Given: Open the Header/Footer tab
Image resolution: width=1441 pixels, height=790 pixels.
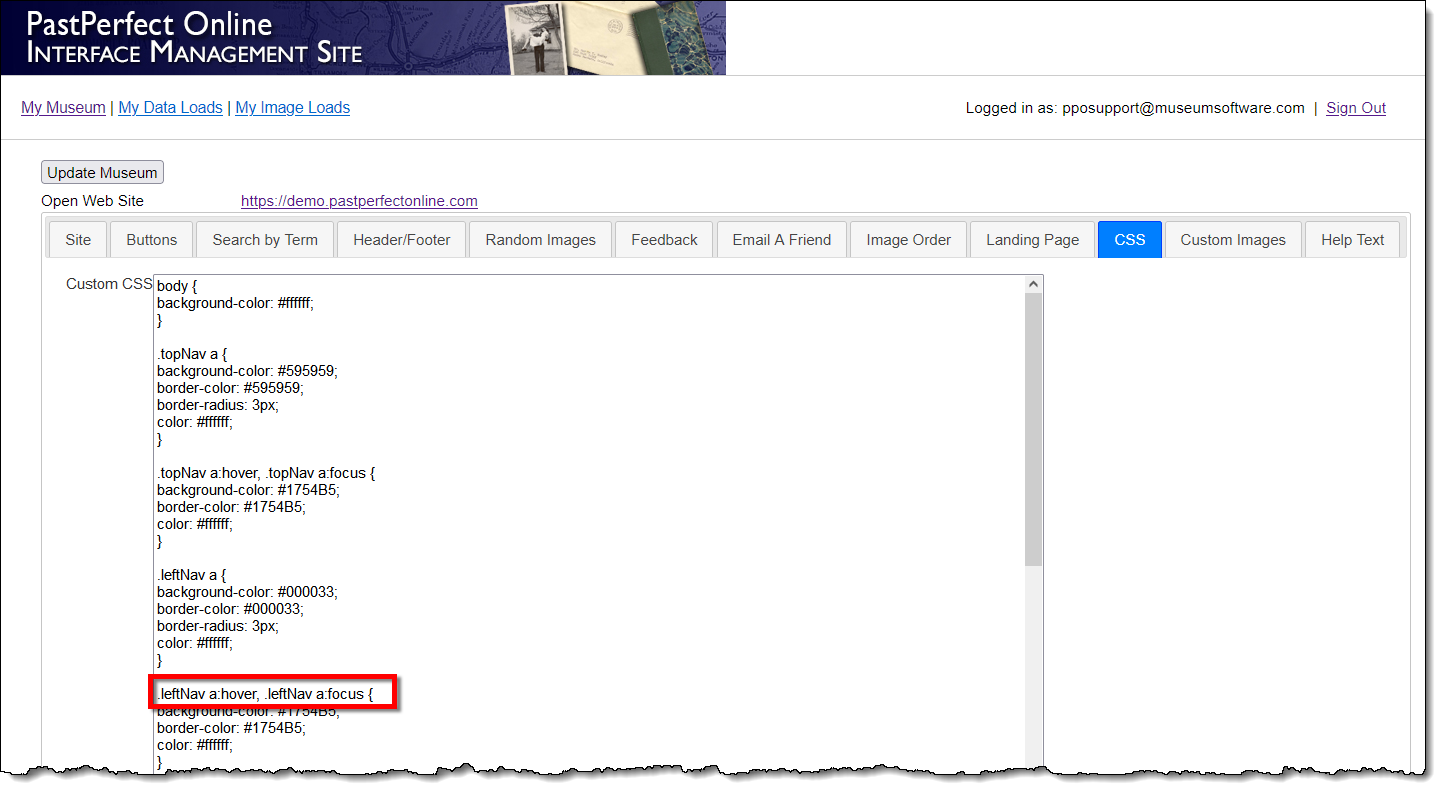Looking at the screenshot, I should [401, 239].
